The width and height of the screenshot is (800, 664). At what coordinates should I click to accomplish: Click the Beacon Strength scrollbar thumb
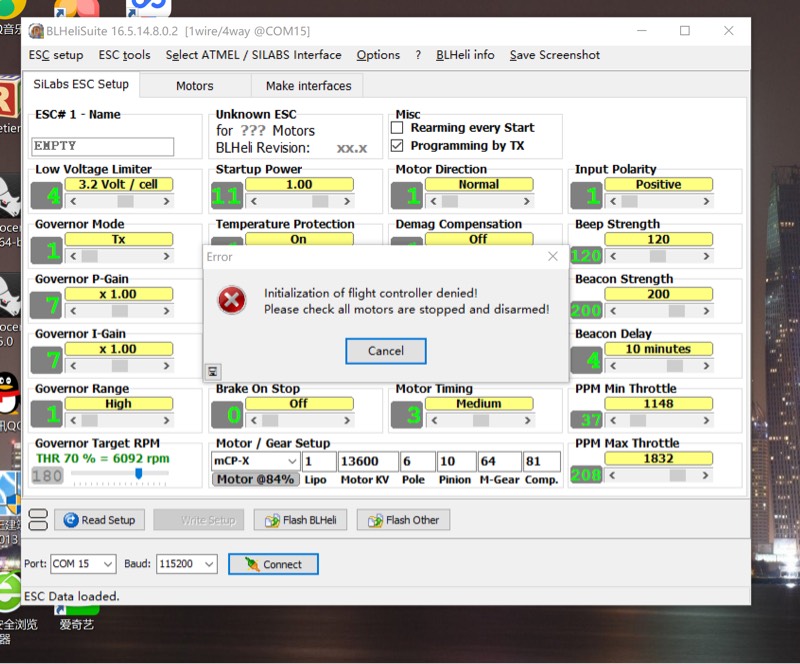point(677,311)
